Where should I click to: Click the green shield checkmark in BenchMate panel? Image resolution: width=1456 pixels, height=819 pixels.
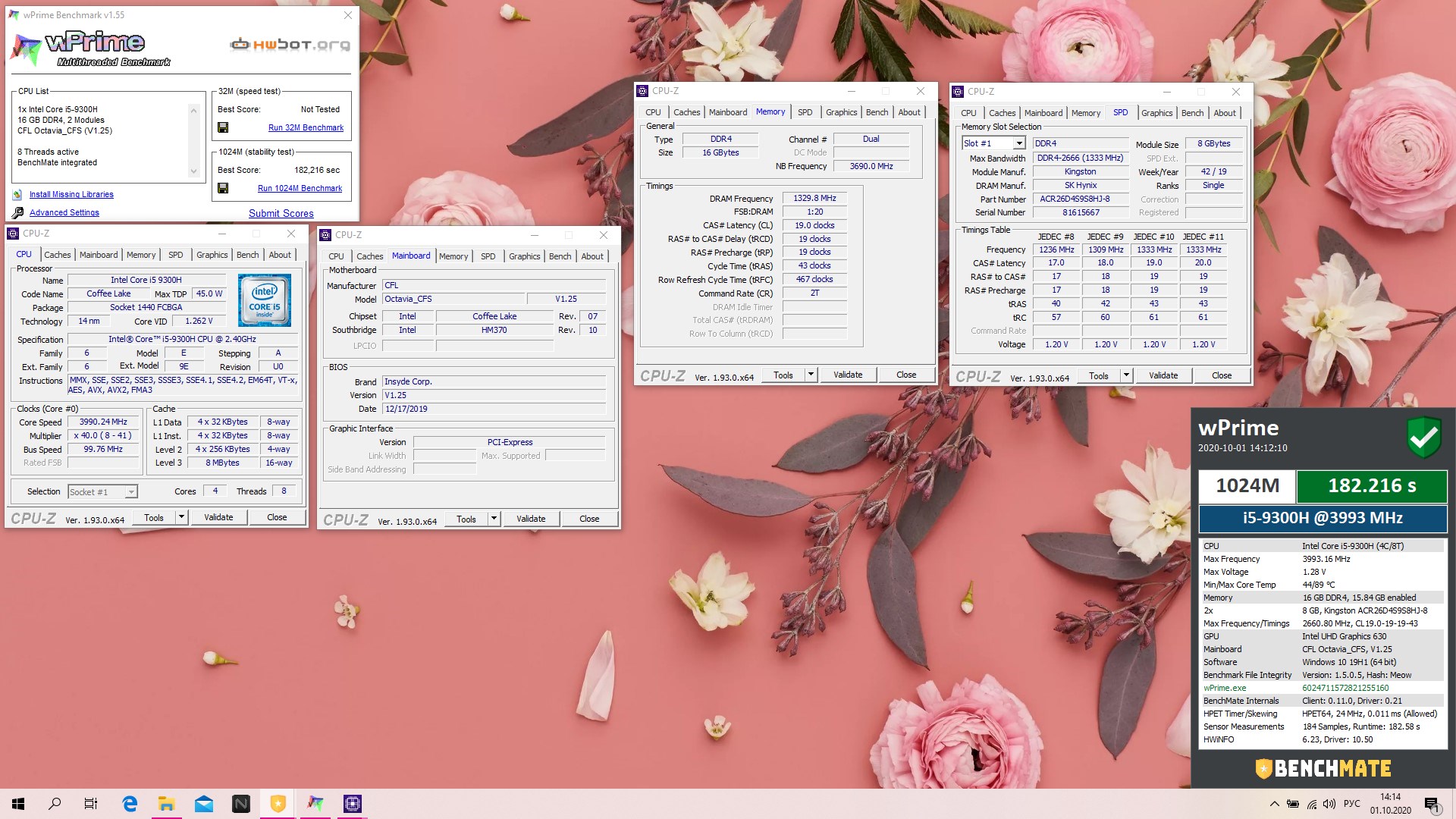pos(1423,437)
